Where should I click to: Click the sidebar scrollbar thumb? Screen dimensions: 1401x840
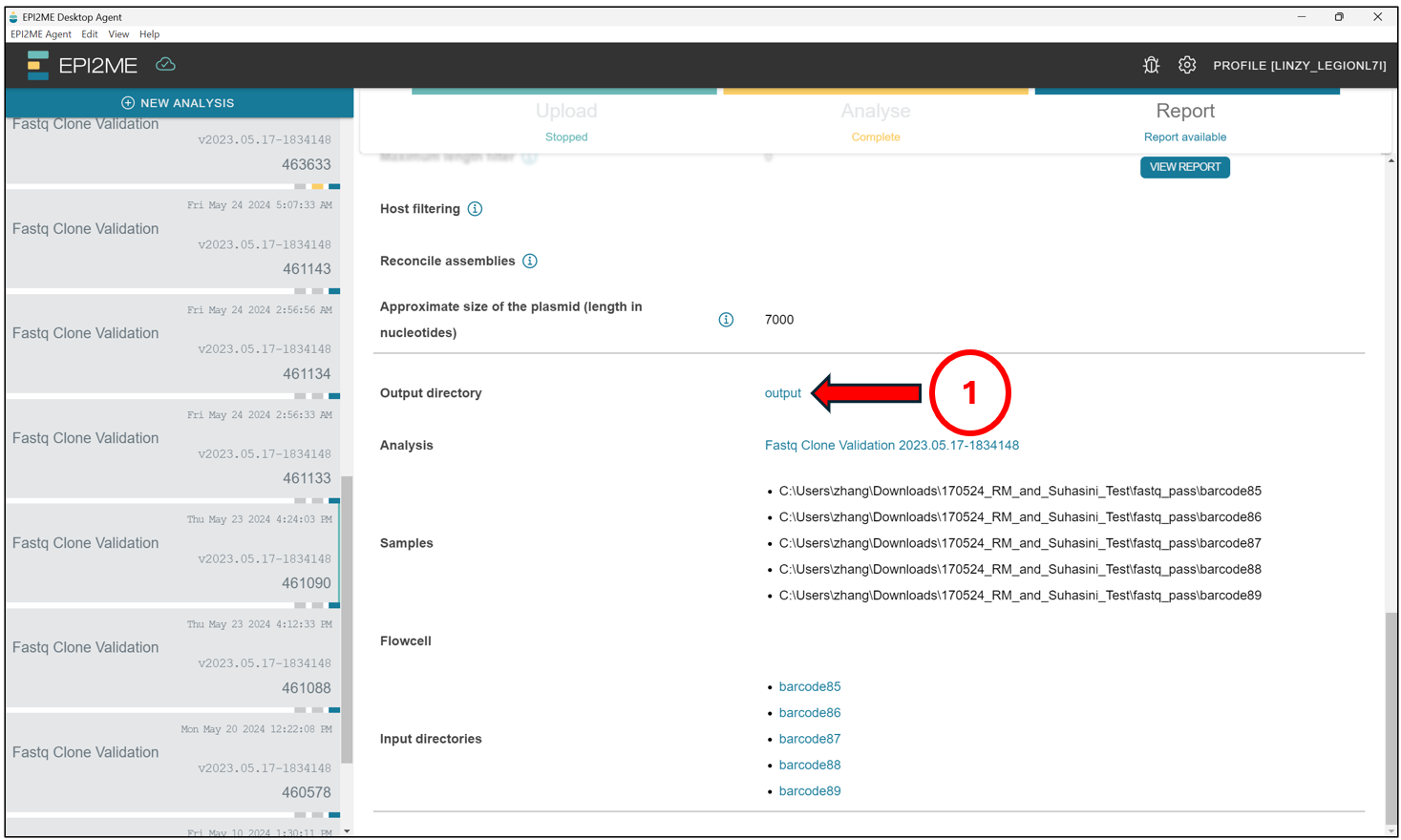point(347,619)
